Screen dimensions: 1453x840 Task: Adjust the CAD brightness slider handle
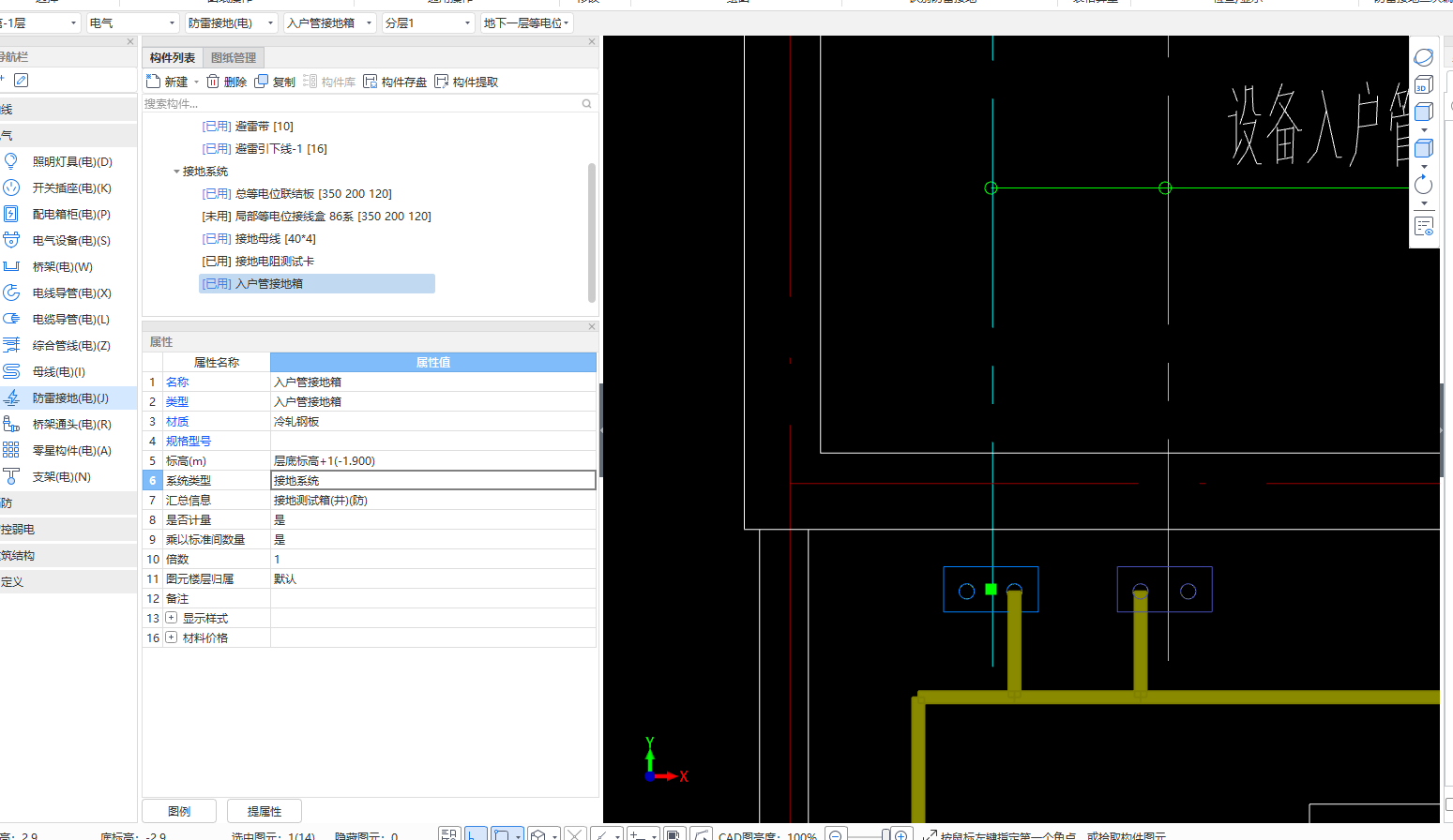[x=885, y=834]
